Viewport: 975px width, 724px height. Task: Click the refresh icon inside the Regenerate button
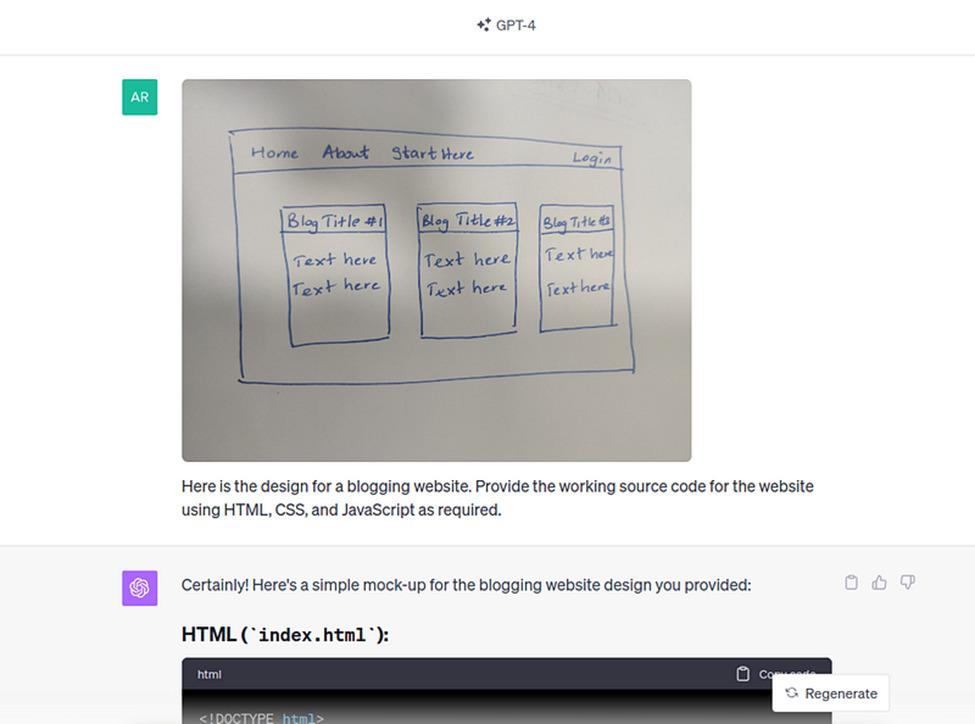click(790, 693)
